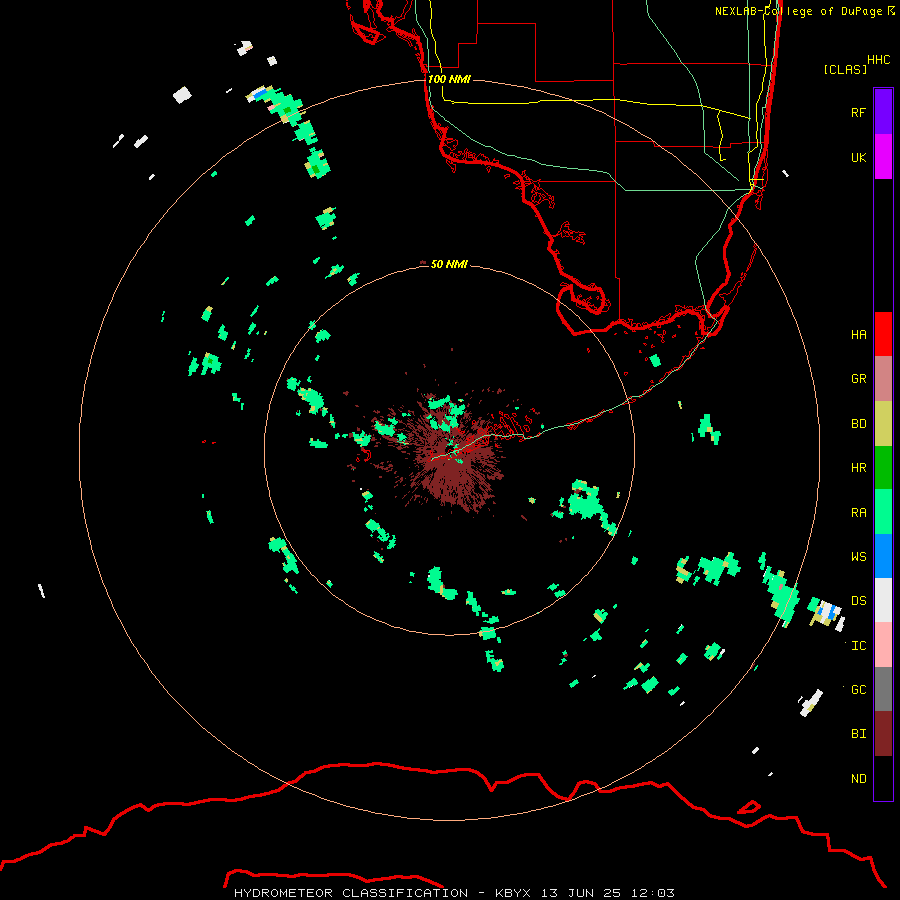The height and width of the screenshot is (900, 900).
Task: Click the KBYX radar site identifier
Action: (513, 893)
